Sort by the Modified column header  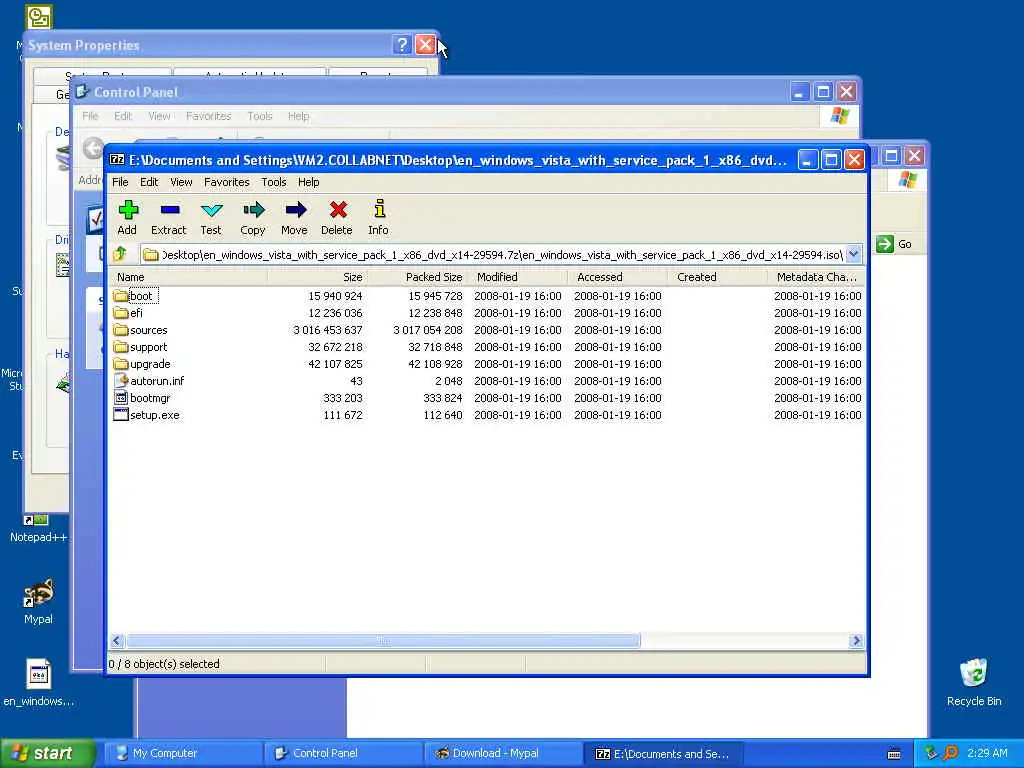518,277
